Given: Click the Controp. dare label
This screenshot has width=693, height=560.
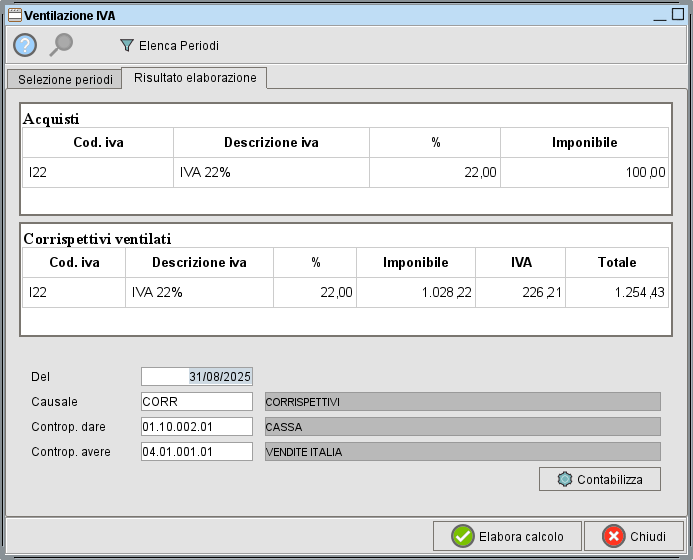Looking at the screenshot, I should 69,427.
